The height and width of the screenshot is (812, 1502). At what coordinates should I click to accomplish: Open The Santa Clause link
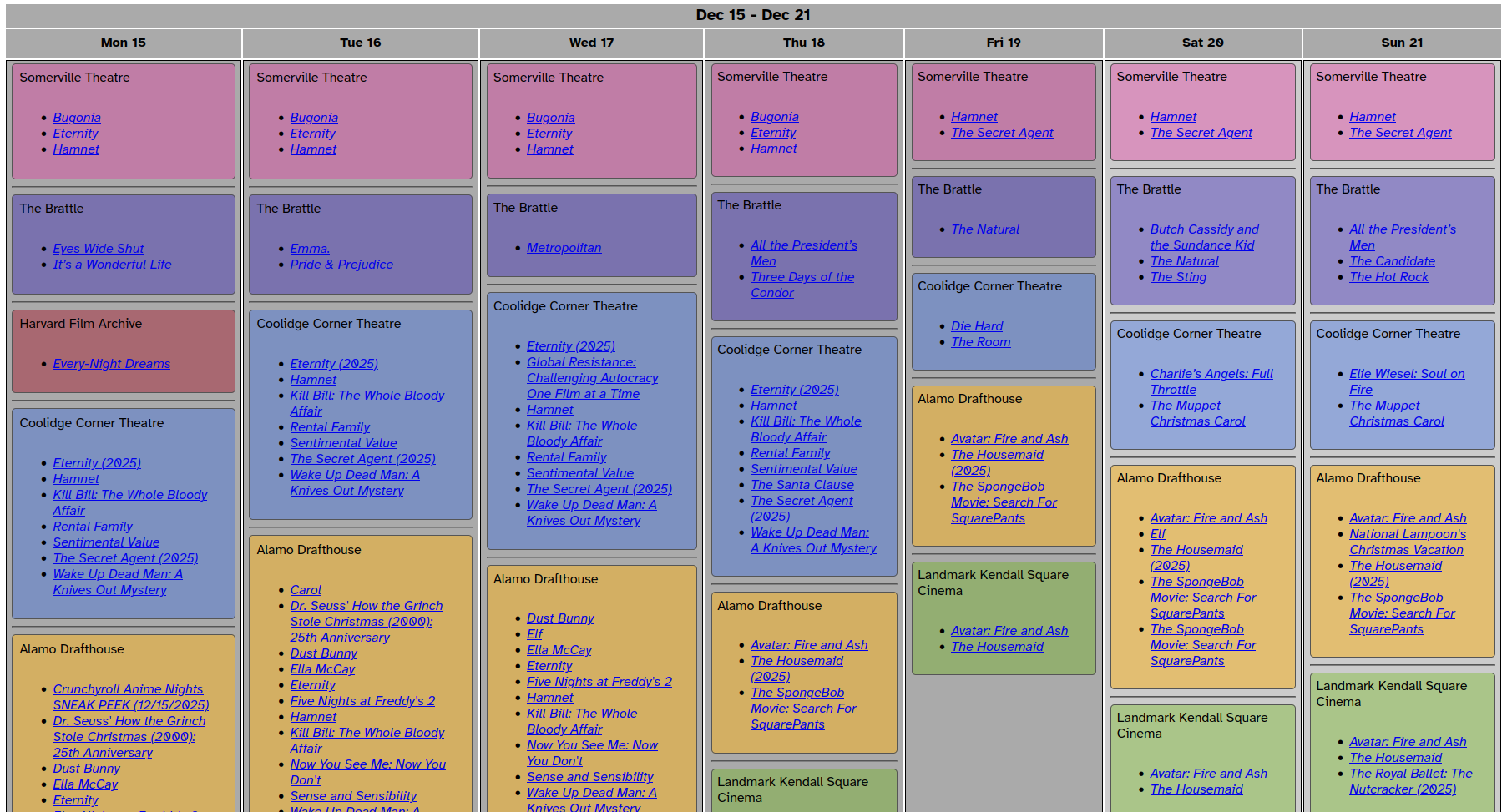point(802,485)
